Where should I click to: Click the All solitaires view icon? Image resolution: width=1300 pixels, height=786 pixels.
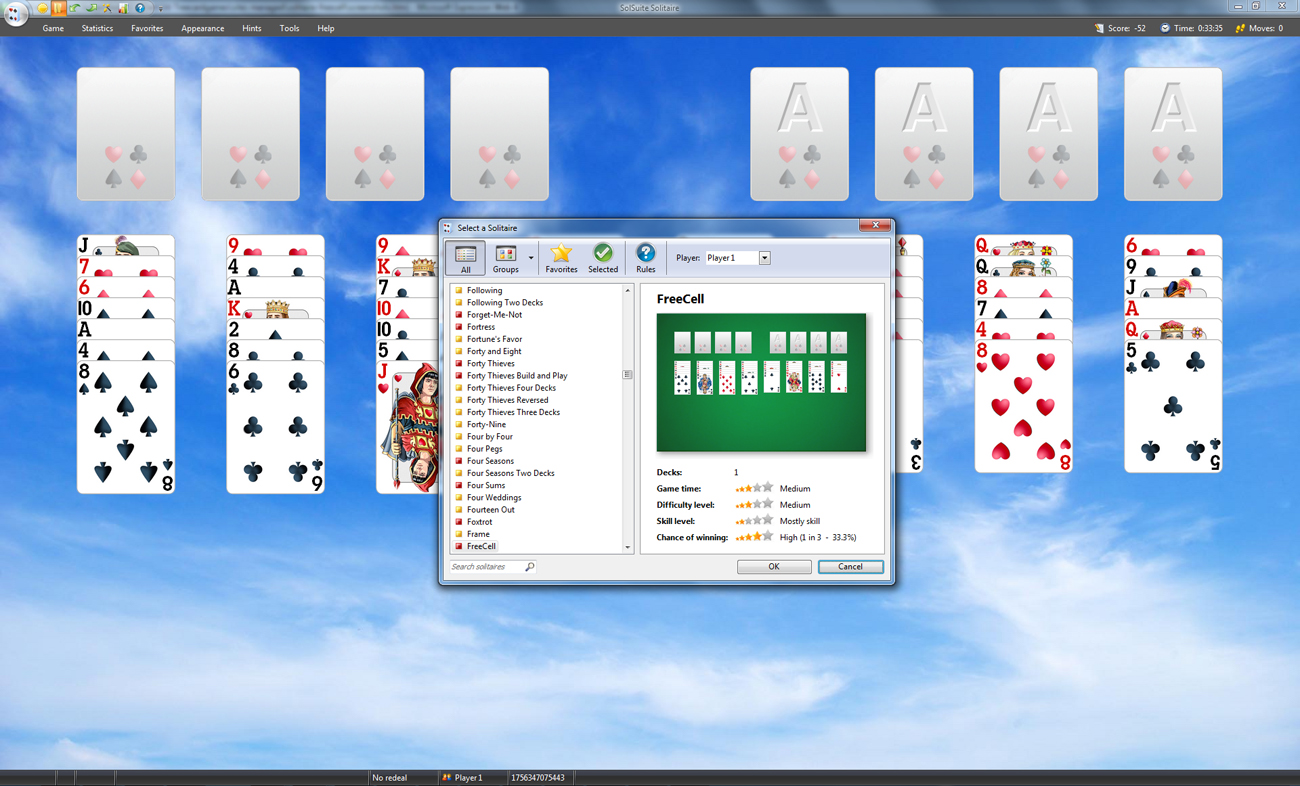465,258
